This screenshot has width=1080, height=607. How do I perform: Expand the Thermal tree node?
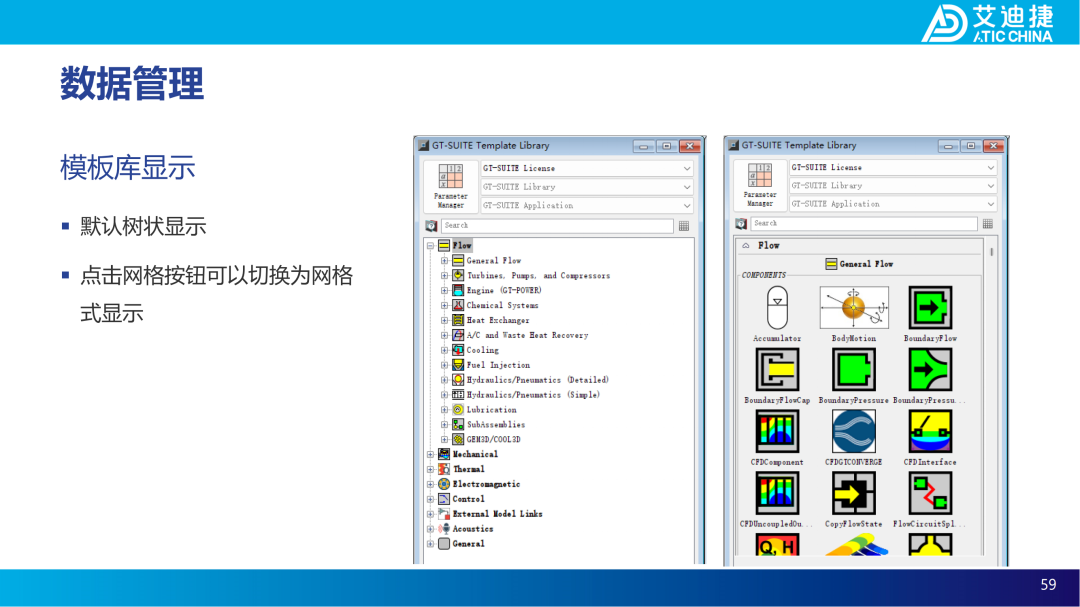(430, 469)
